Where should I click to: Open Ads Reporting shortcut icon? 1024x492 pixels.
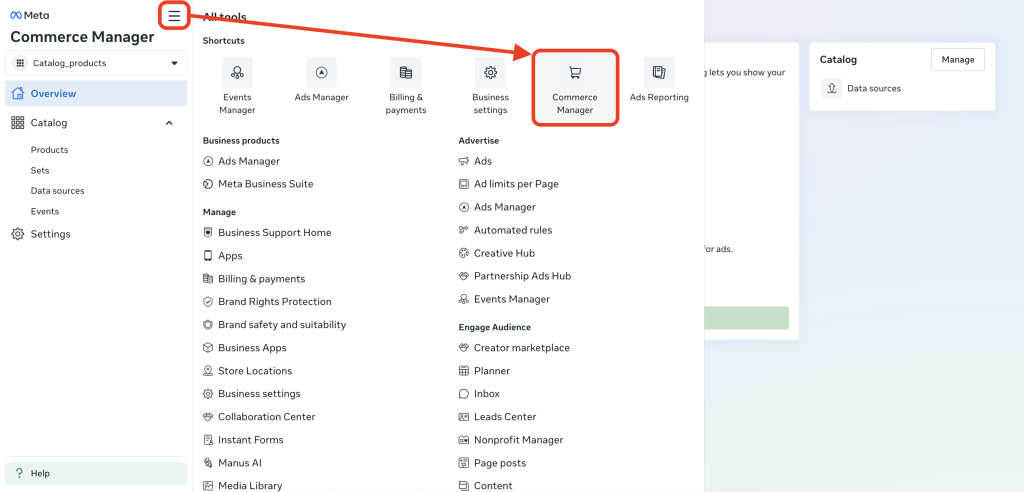coord(659,73)
